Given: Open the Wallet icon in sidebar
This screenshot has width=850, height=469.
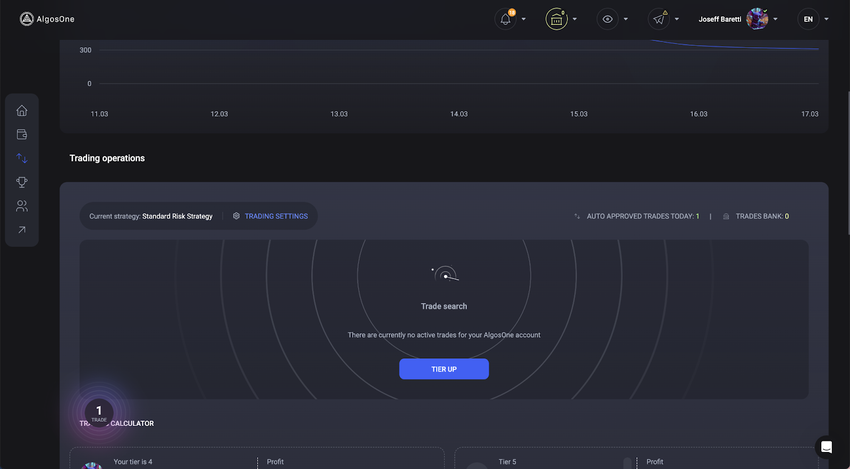Looking at the screenshot, I should (x=22, y=134).
